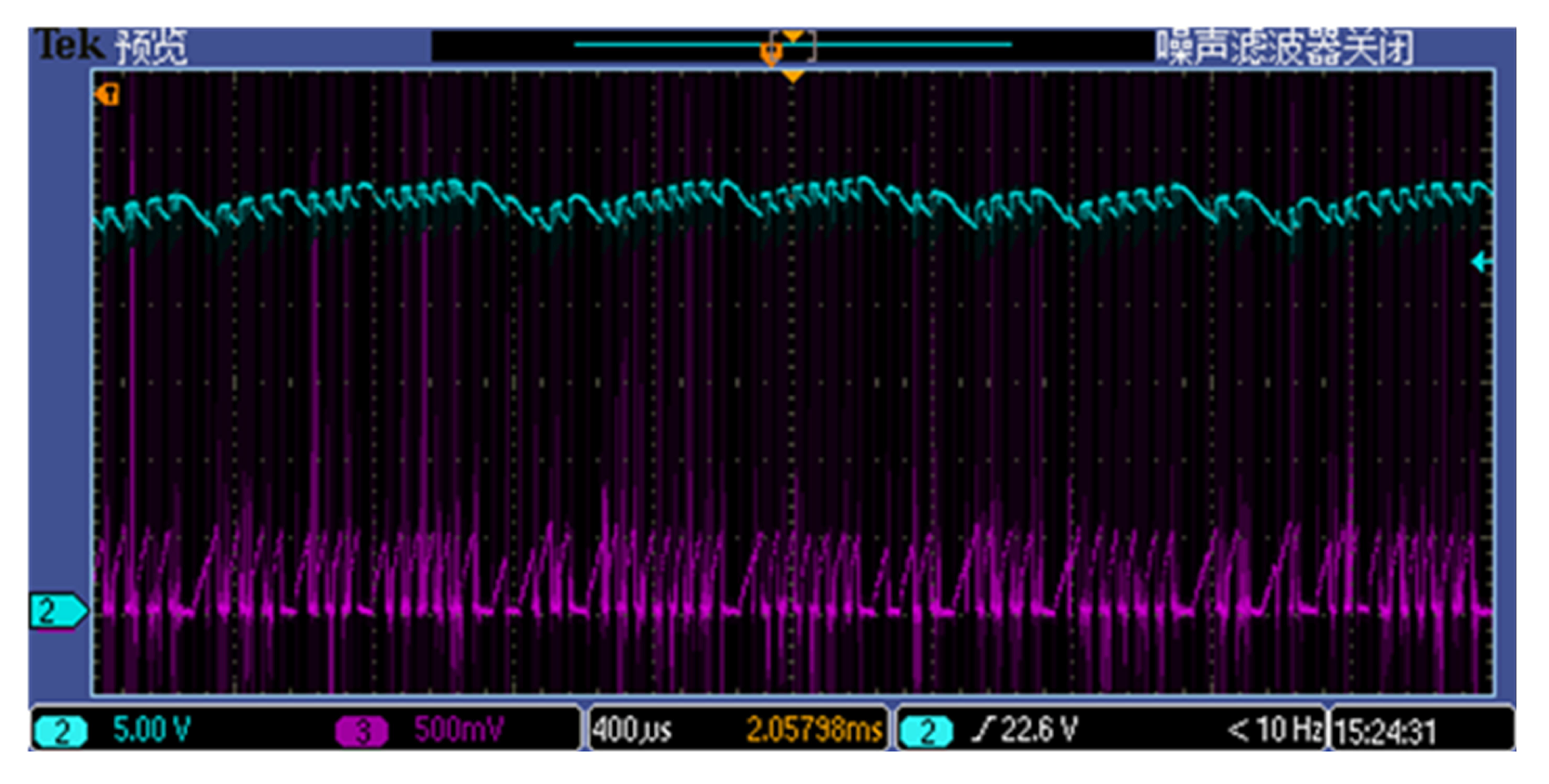Open the 400µs horizontal timebase readout

pyautogui.click(x=632, y=730)
